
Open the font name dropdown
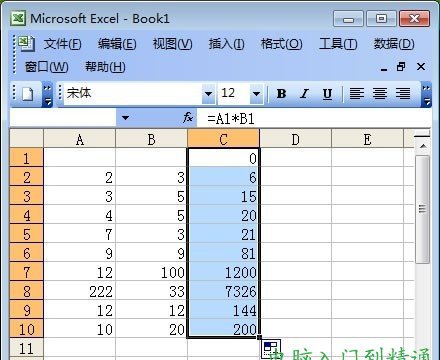click(x=208, y=94)
